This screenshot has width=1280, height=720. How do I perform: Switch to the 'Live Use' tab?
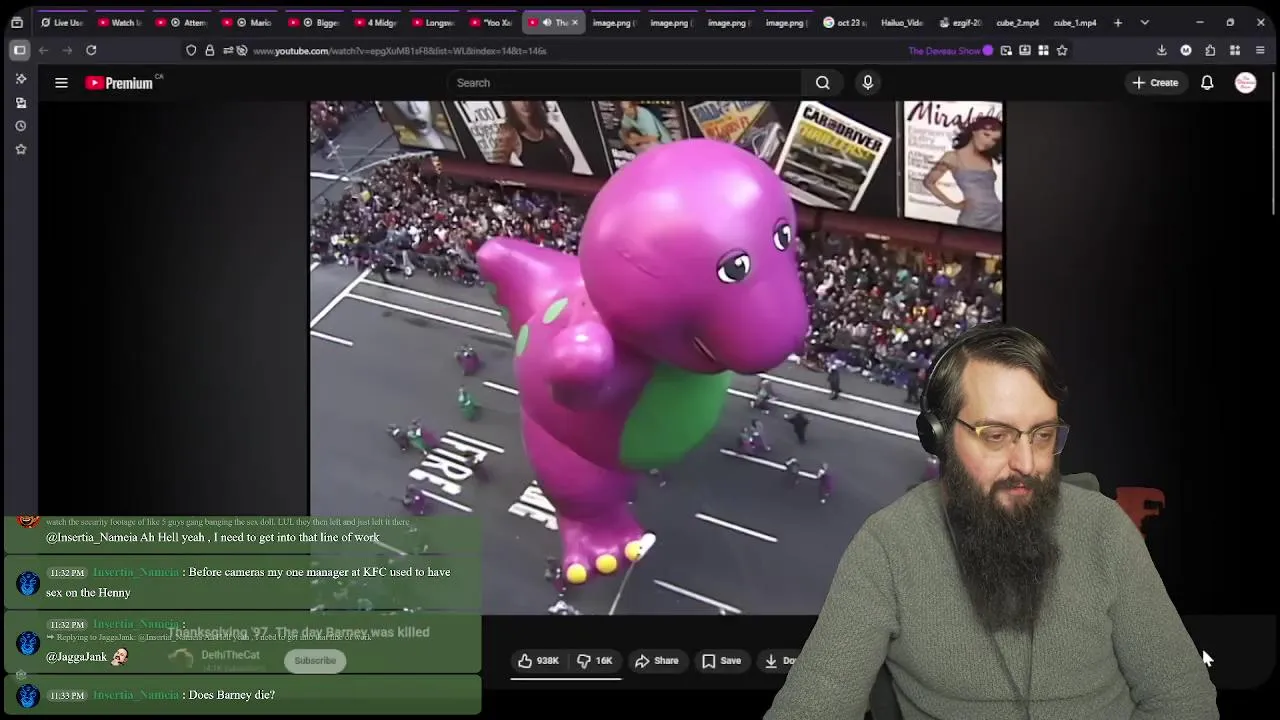coord(62,22)
